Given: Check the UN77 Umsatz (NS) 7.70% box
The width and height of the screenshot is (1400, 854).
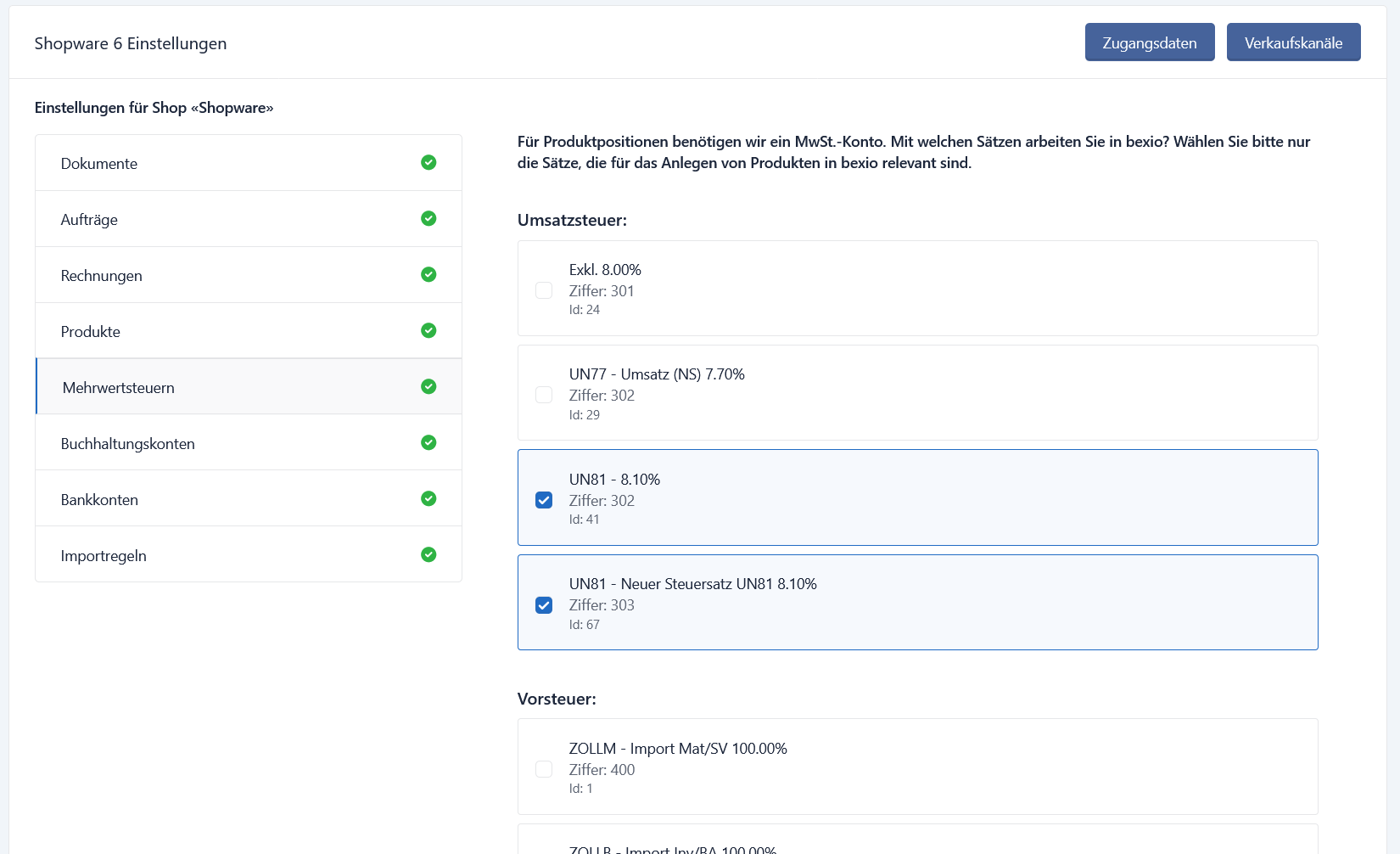Looking at the screenshot, I should [544, 395].
